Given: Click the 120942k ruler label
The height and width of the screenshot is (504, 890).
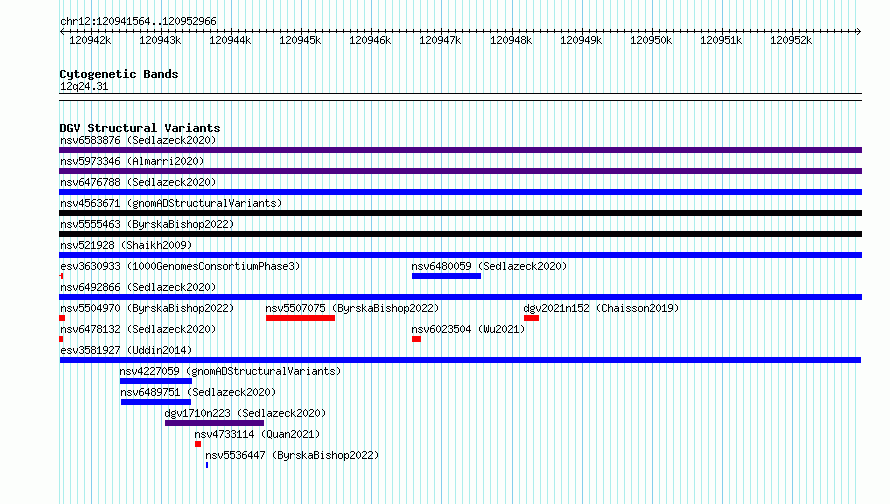Looking at the screenshot, I should point(90,40).
